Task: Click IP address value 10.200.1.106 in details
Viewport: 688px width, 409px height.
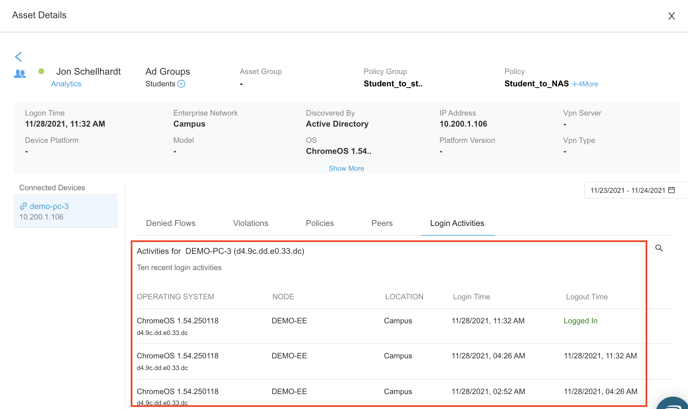Action: point(463,124)
